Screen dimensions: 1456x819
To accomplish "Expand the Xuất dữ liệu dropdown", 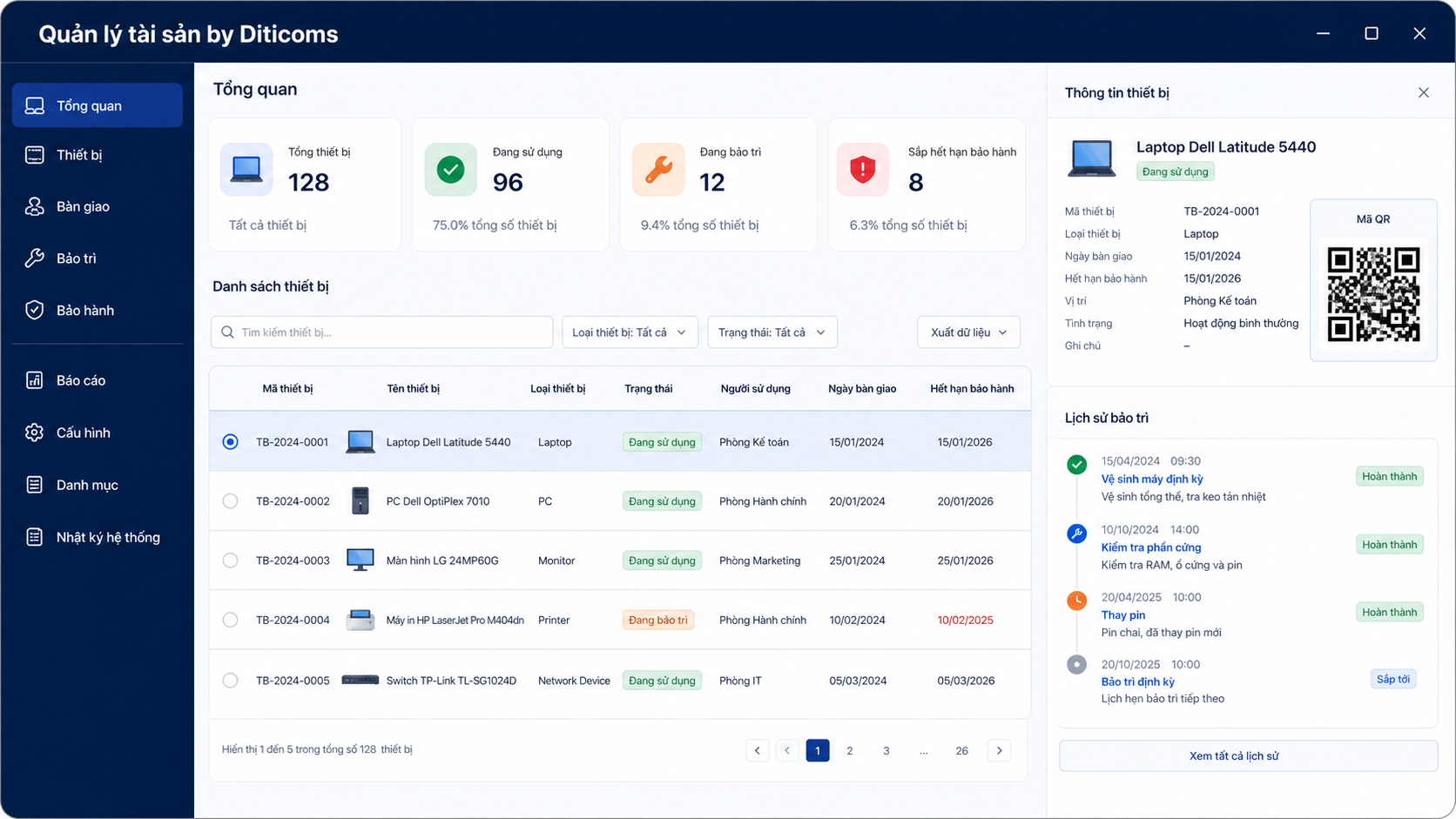I will [968, 332].
